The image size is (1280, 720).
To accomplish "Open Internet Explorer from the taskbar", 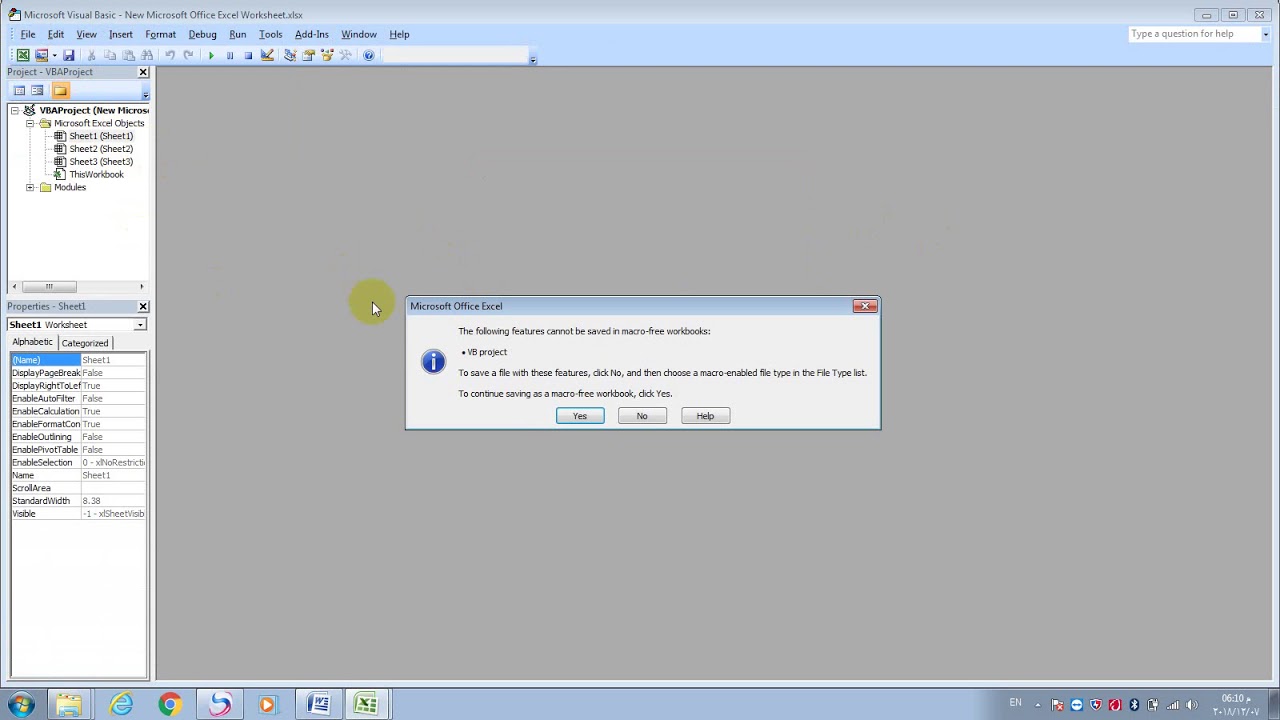I will point(121,705).
